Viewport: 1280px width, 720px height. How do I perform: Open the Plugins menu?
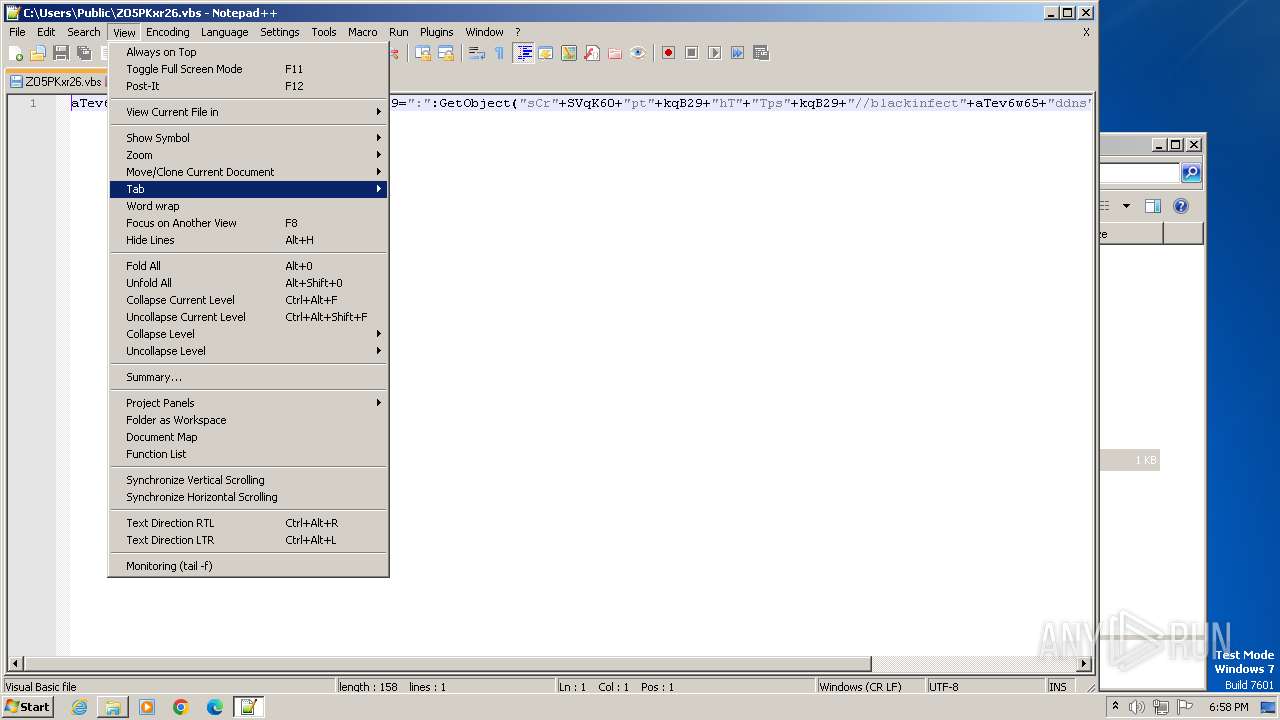[x=436, y=32]
